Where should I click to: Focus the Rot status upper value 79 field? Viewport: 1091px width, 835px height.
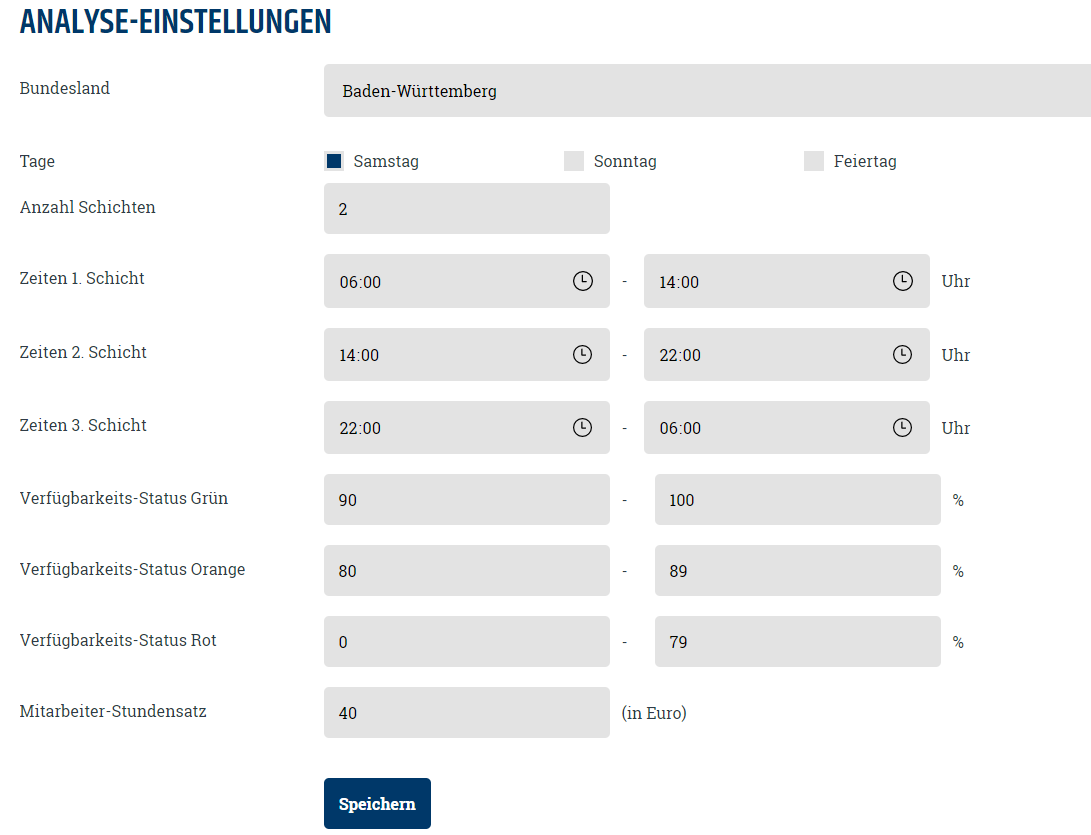tap(797, 642)
